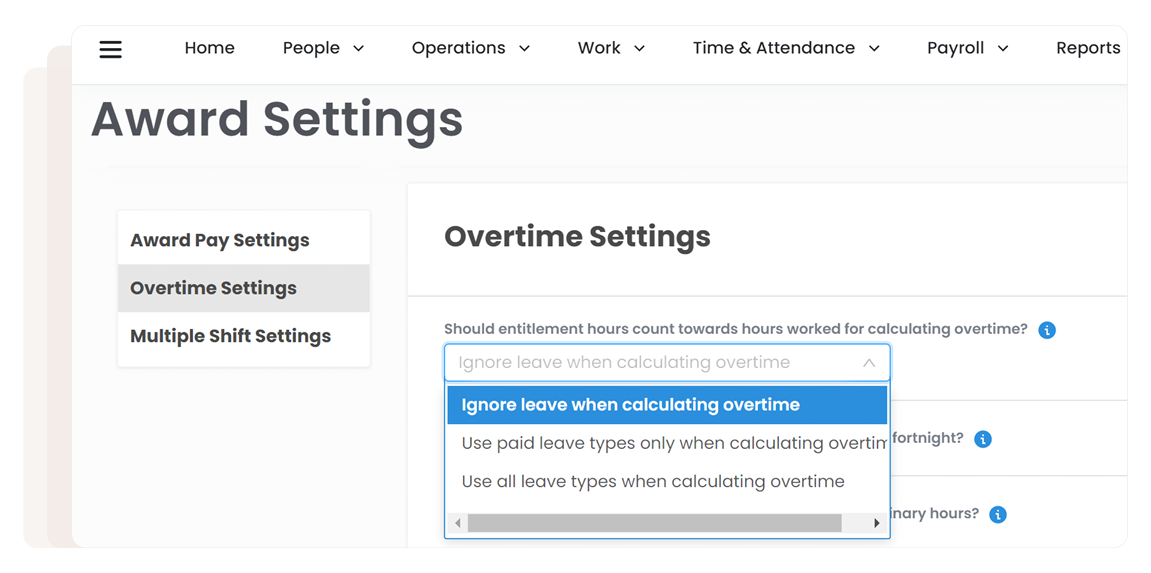Viewport: 1151px width, 573px height.
Task: Expand the Operations menu
Action: point(470,48)
